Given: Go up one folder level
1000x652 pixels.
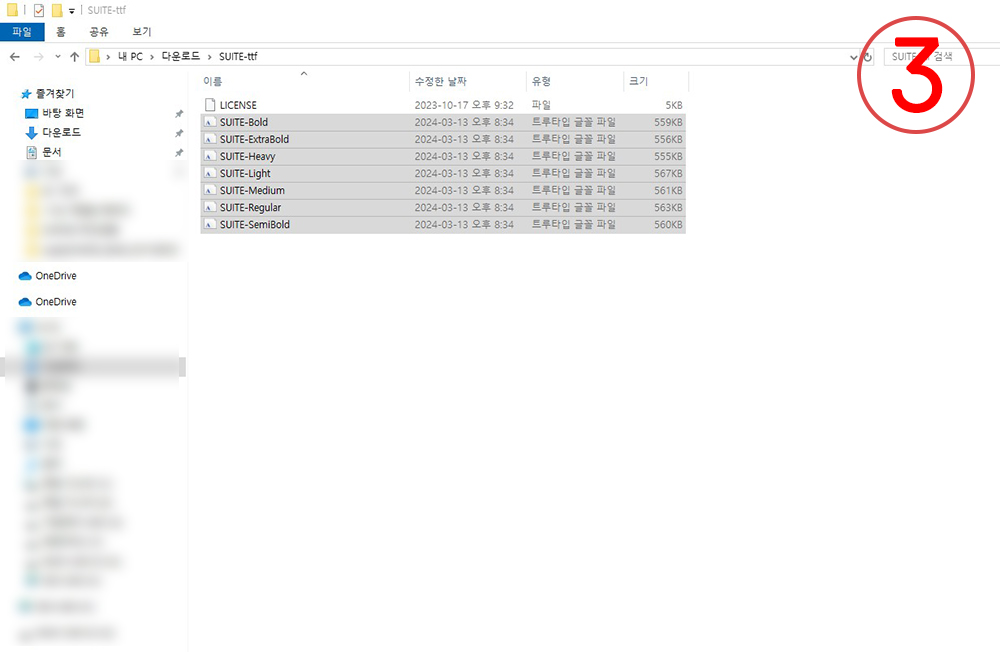Looking at the screenshot, I should (75, 57).
